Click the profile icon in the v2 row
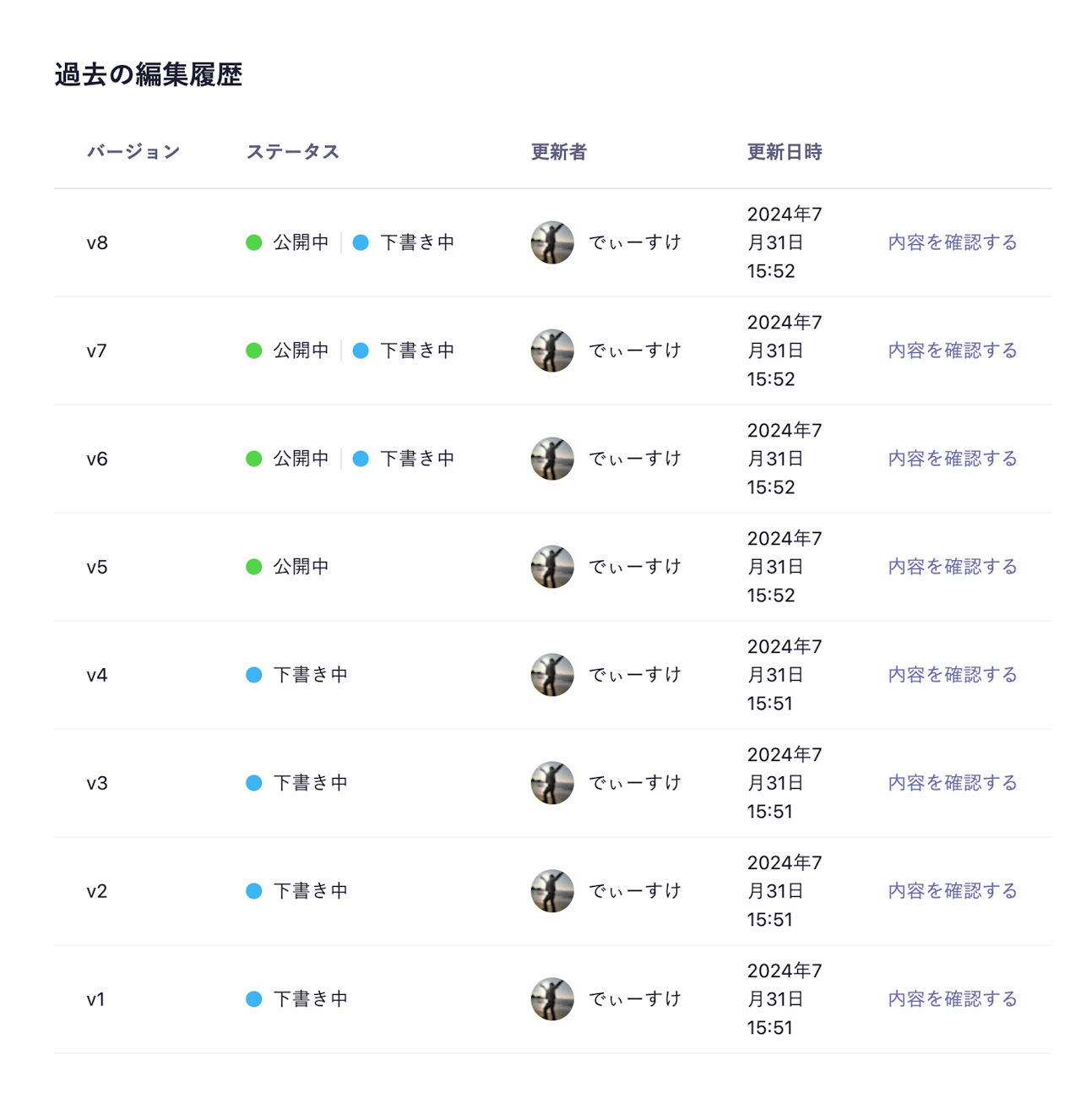 tap(552, 890)
